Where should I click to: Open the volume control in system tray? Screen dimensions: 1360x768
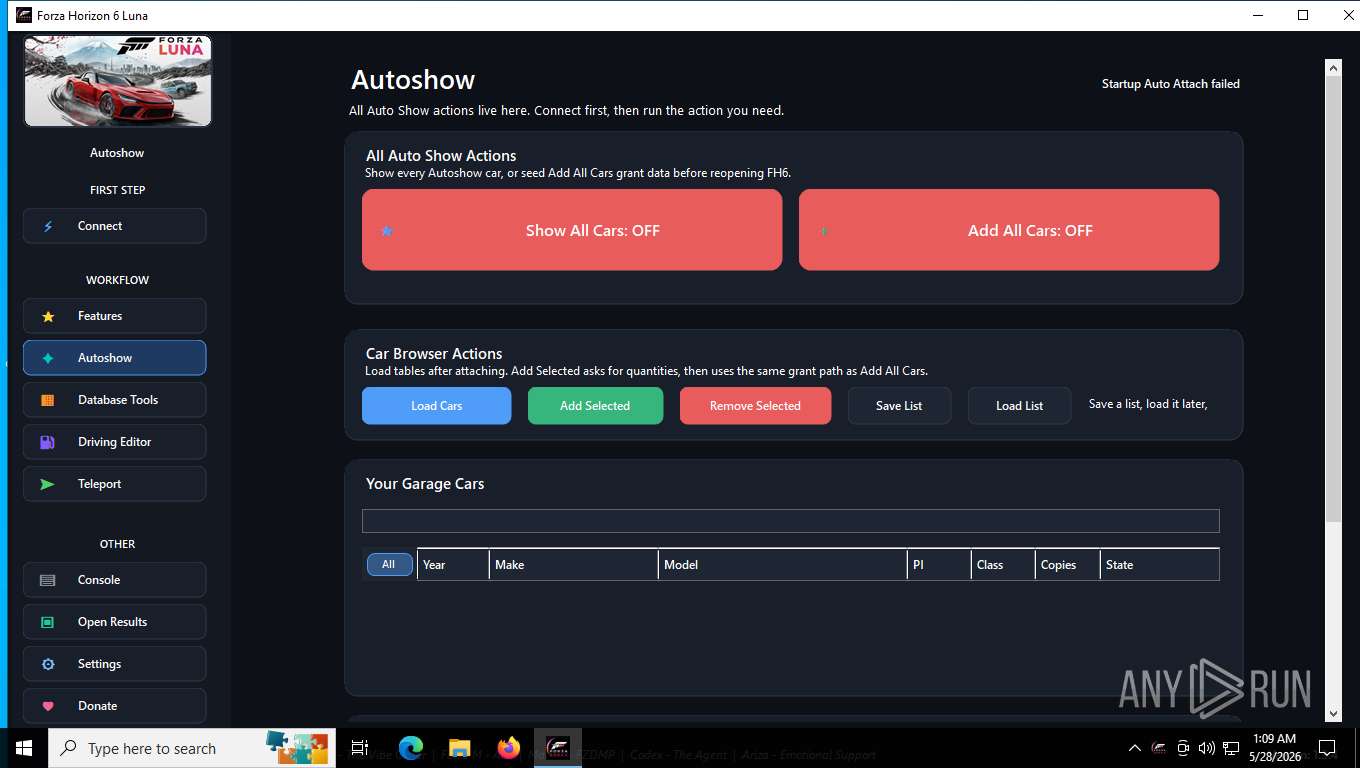(x=1207, y=748)
